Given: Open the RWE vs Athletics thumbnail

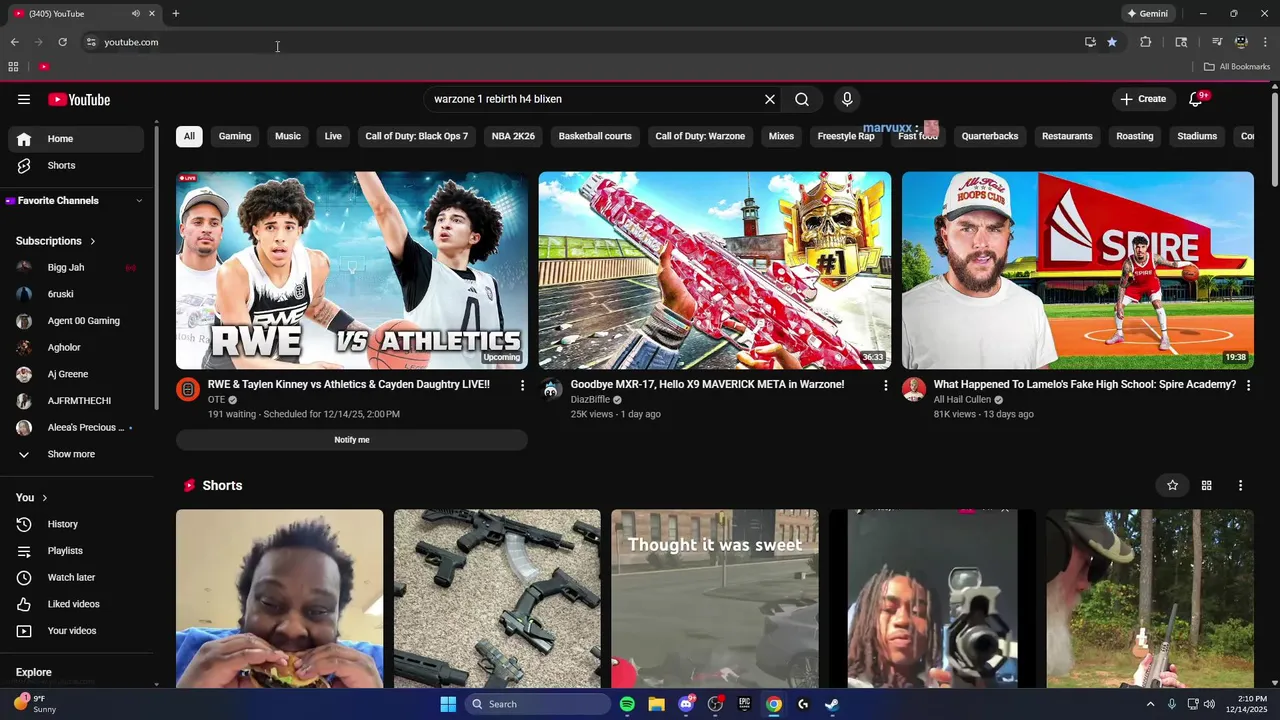Looking at the screenshot, I should click(x=352, y=271).
